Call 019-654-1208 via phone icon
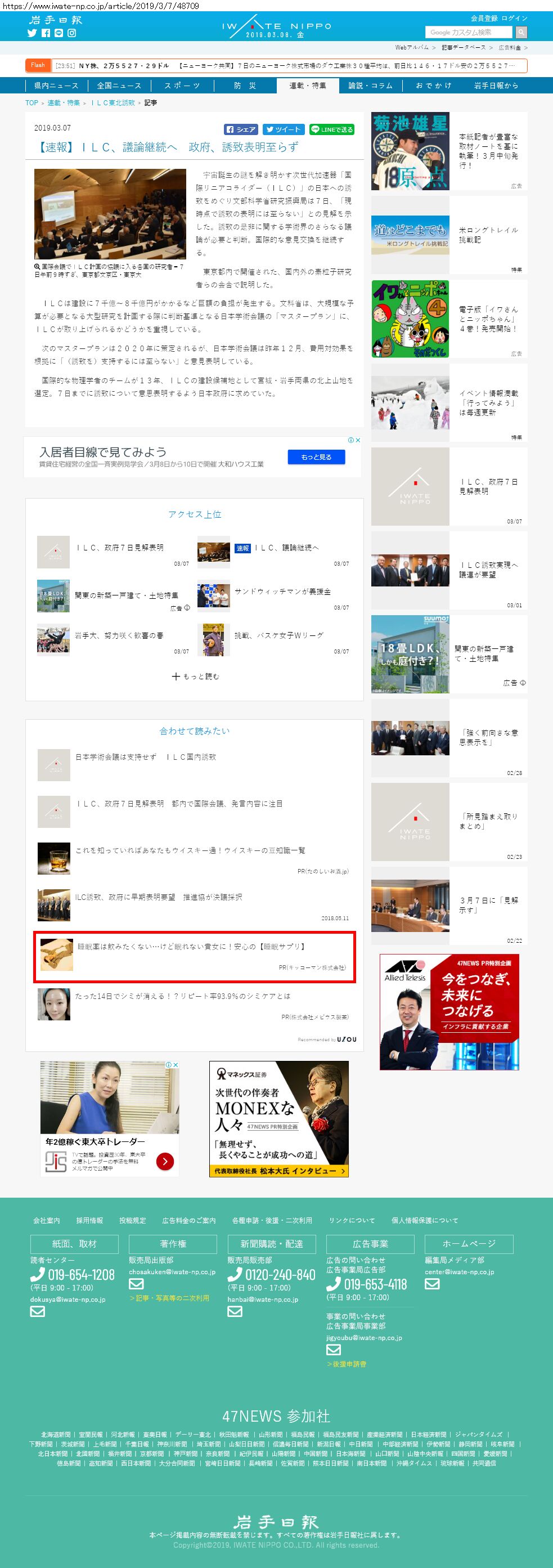Screen dimensions: 553x1568 click(38, 1274)
